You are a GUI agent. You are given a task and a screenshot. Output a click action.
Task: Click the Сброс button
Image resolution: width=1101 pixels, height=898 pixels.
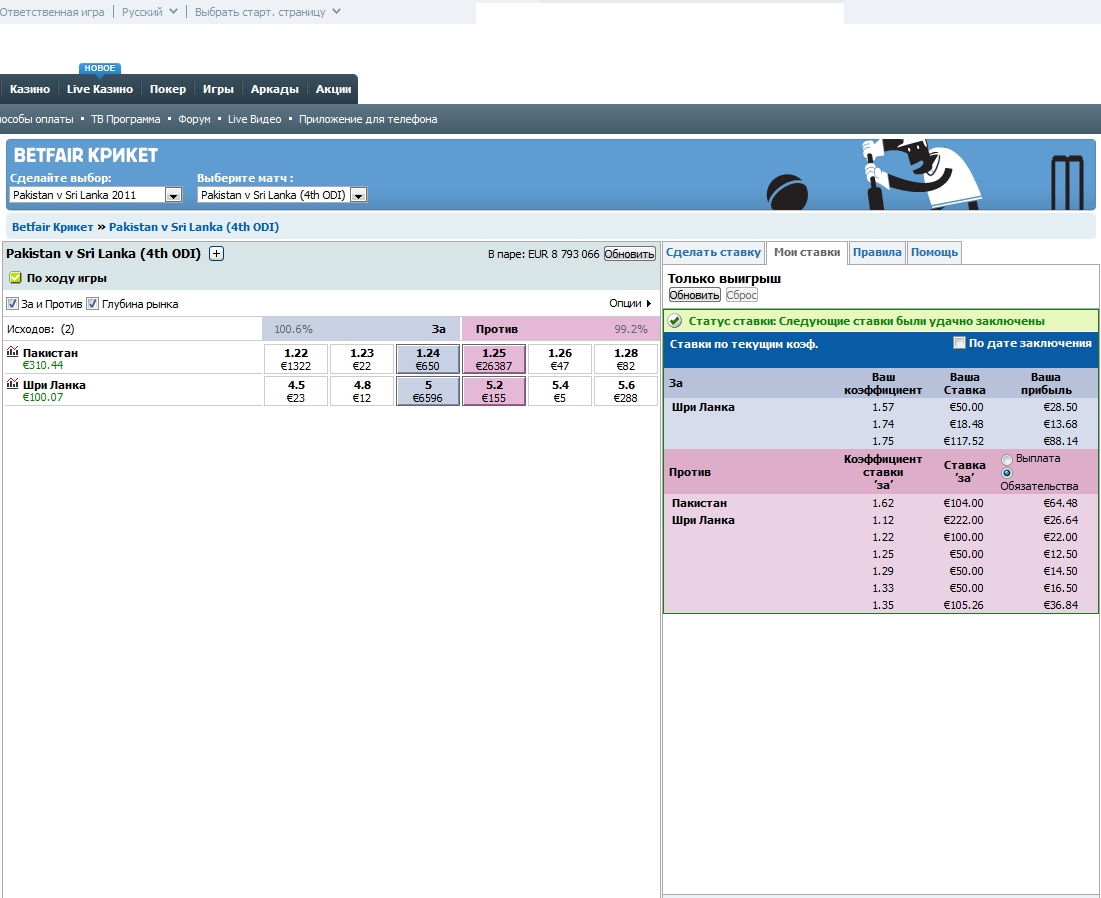(741, 295)
